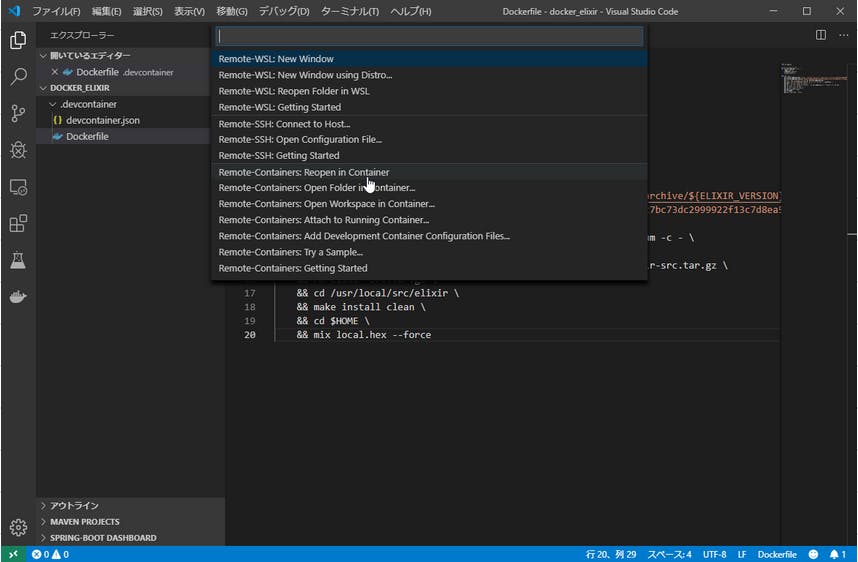Screen dimensions: 858x562
Task: Click the command palette input field
Action: click(430, 36)
